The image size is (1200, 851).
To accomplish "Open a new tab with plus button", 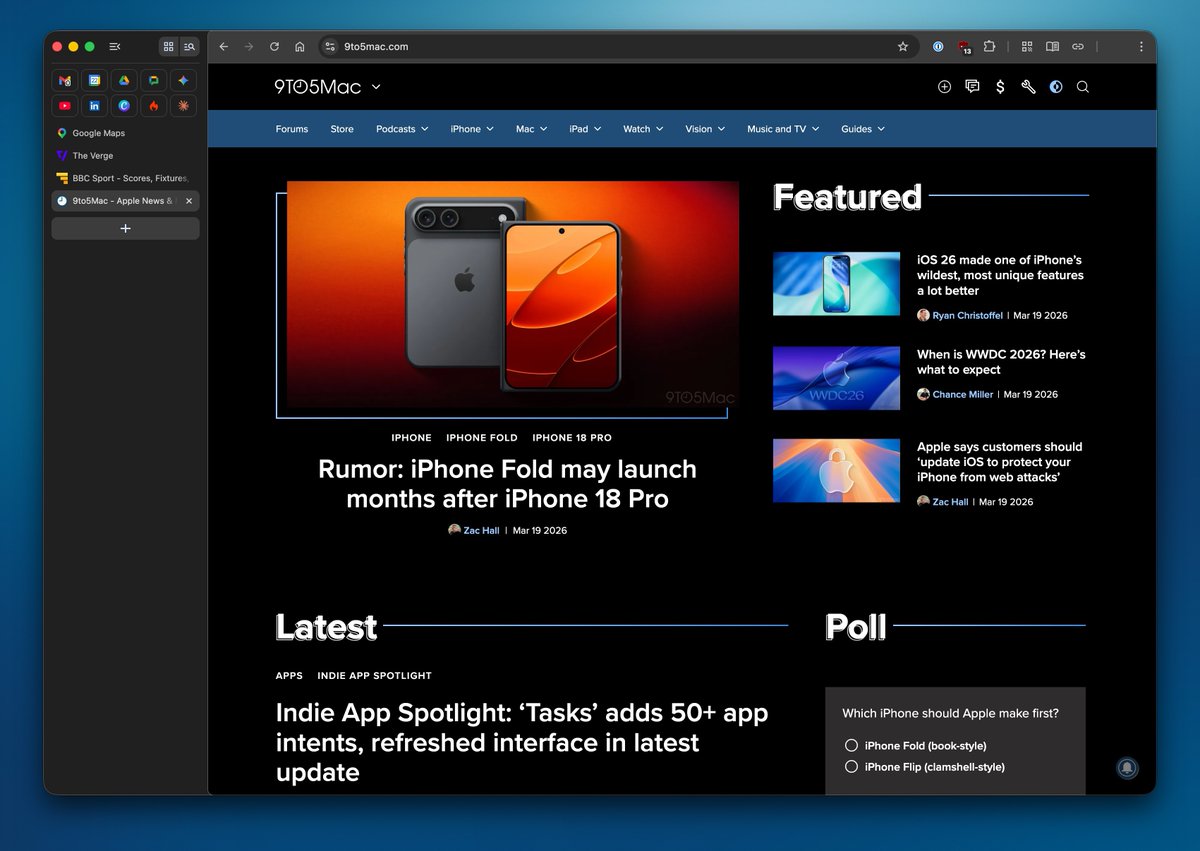I will 125,229.
